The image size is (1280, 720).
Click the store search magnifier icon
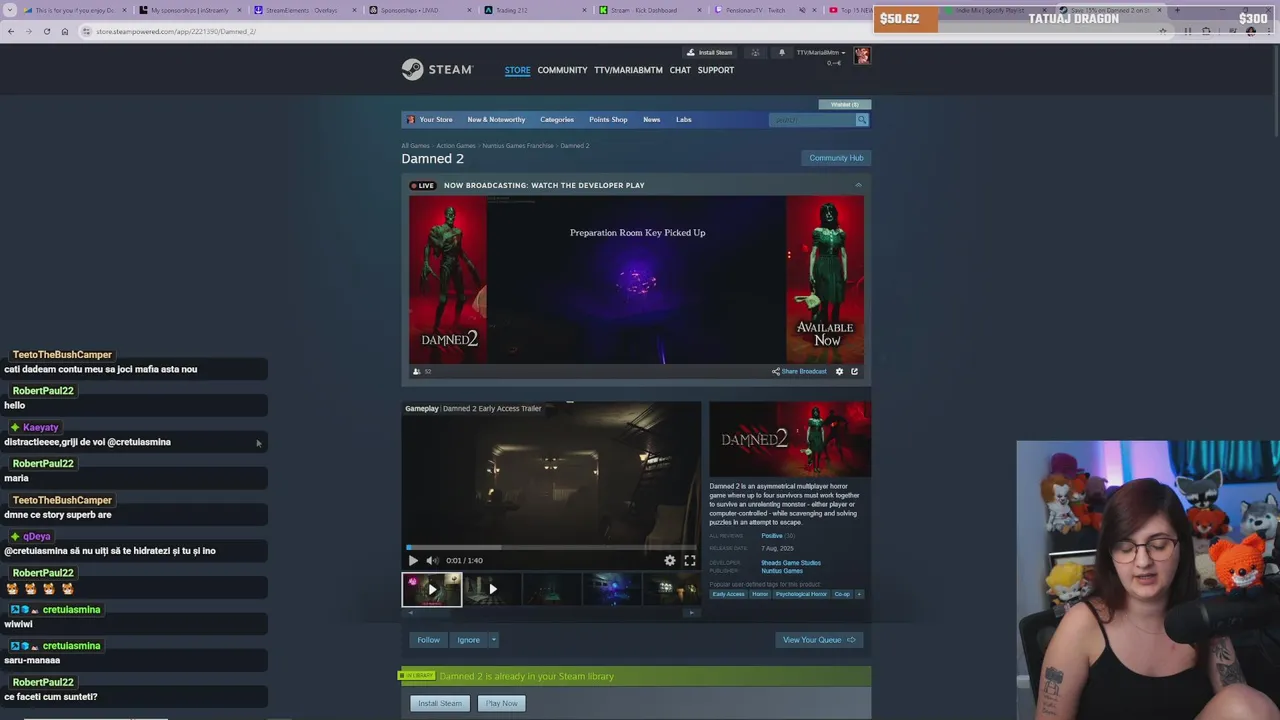861,120
